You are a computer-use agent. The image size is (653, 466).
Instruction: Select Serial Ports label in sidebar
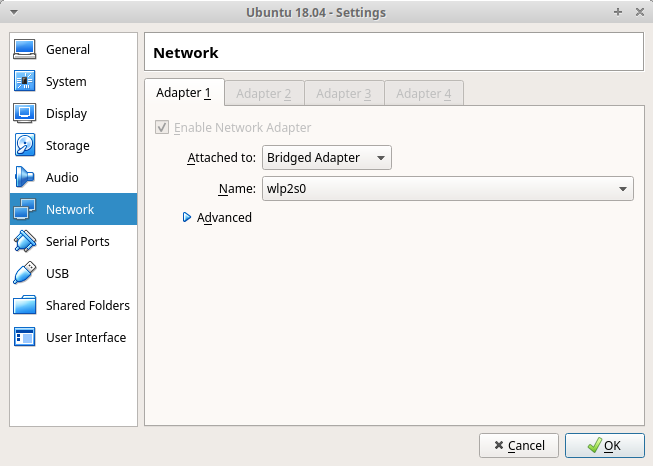[78, 242]
